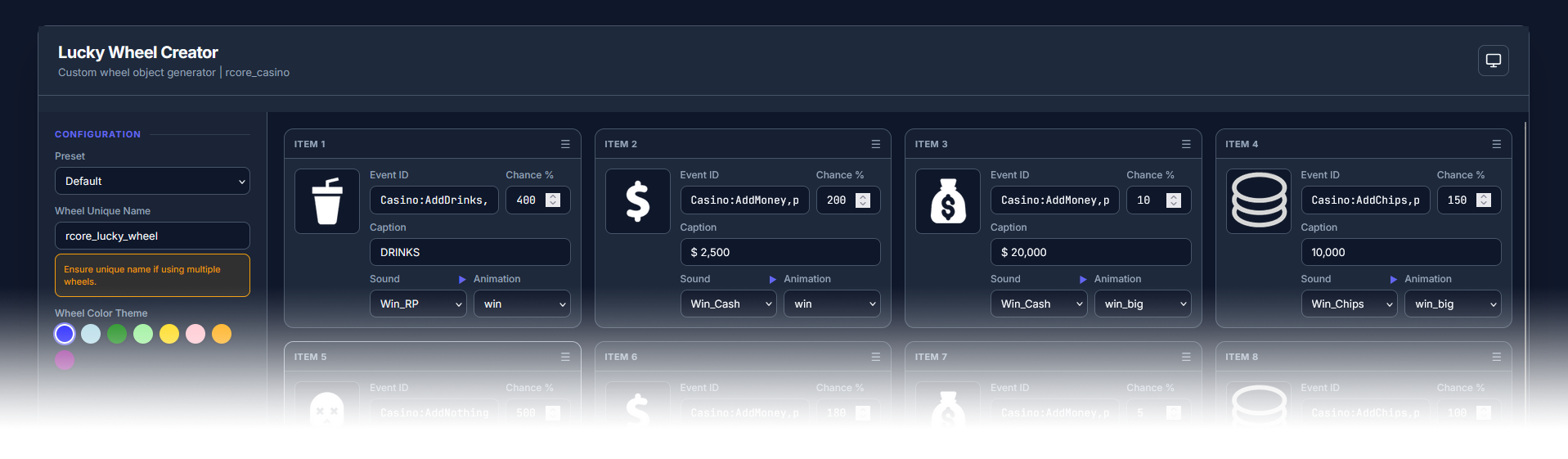
Task: Click the Item 2 Caption field
Action: tap(780, 252)
